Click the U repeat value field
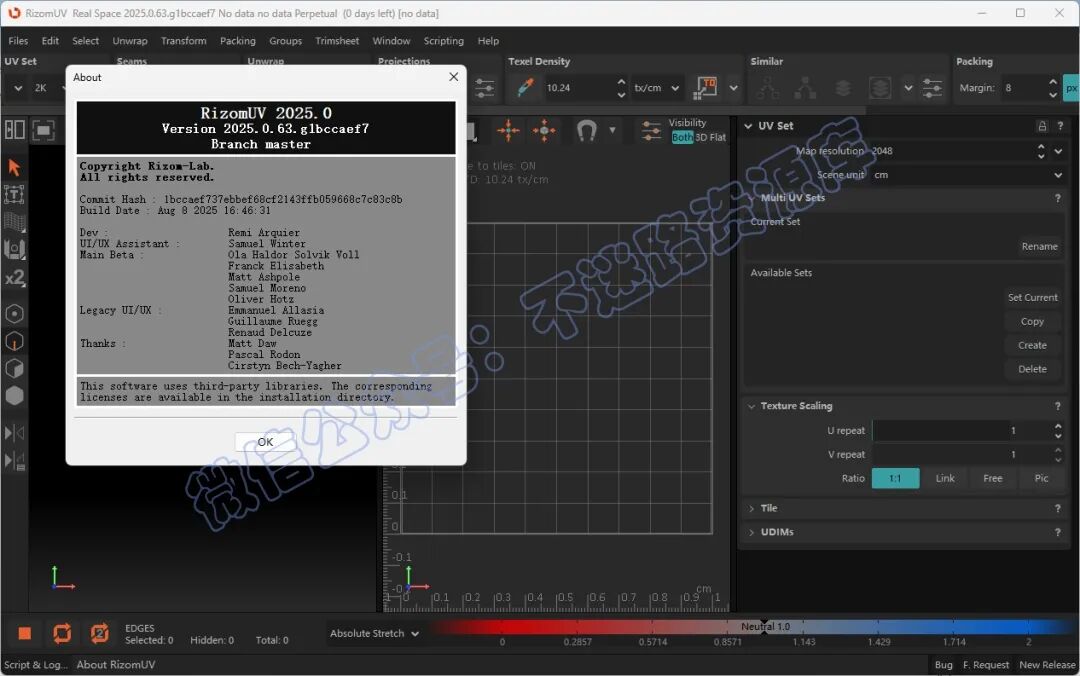This screenshot has height=676, width=1080. (960, 431)
